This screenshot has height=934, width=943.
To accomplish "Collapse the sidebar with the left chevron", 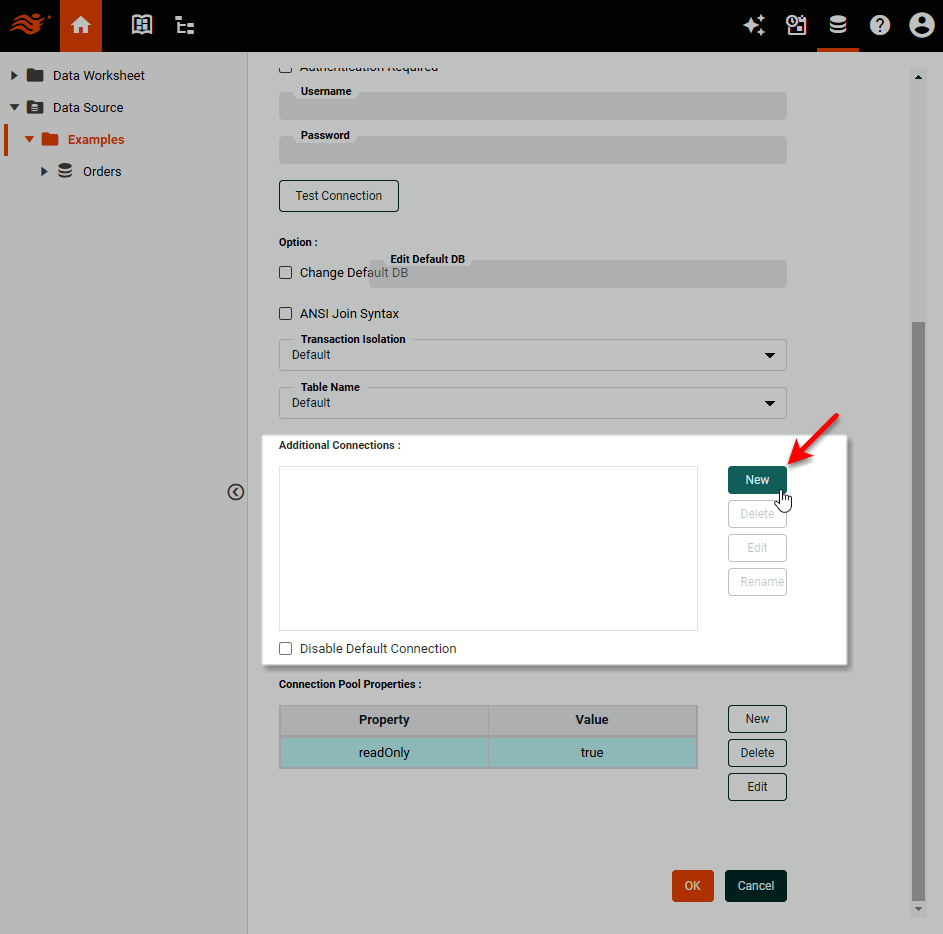I will pyautogui.click(x=236, y=492).
